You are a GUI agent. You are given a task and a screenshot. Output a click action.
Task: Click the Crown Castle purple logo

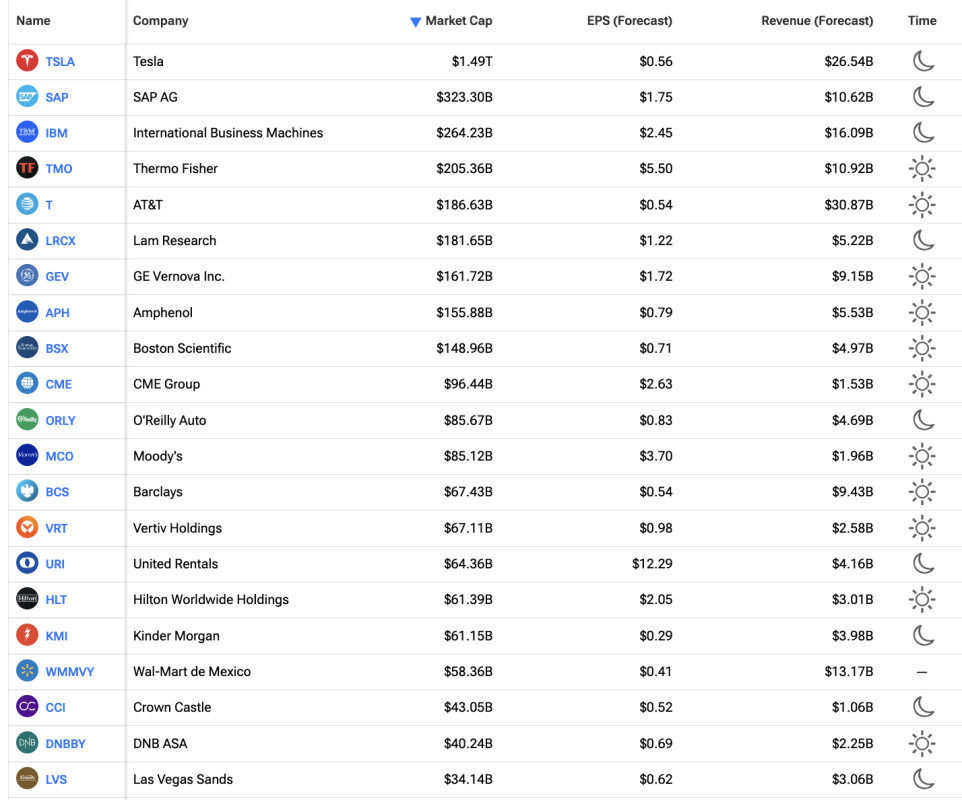click(27, 707)
